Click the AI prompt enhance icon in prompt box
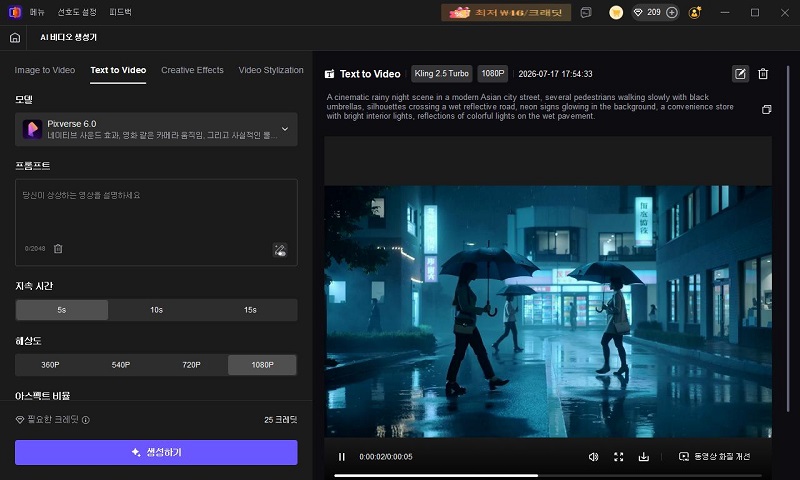800x480 pixels. pos(280,250)
